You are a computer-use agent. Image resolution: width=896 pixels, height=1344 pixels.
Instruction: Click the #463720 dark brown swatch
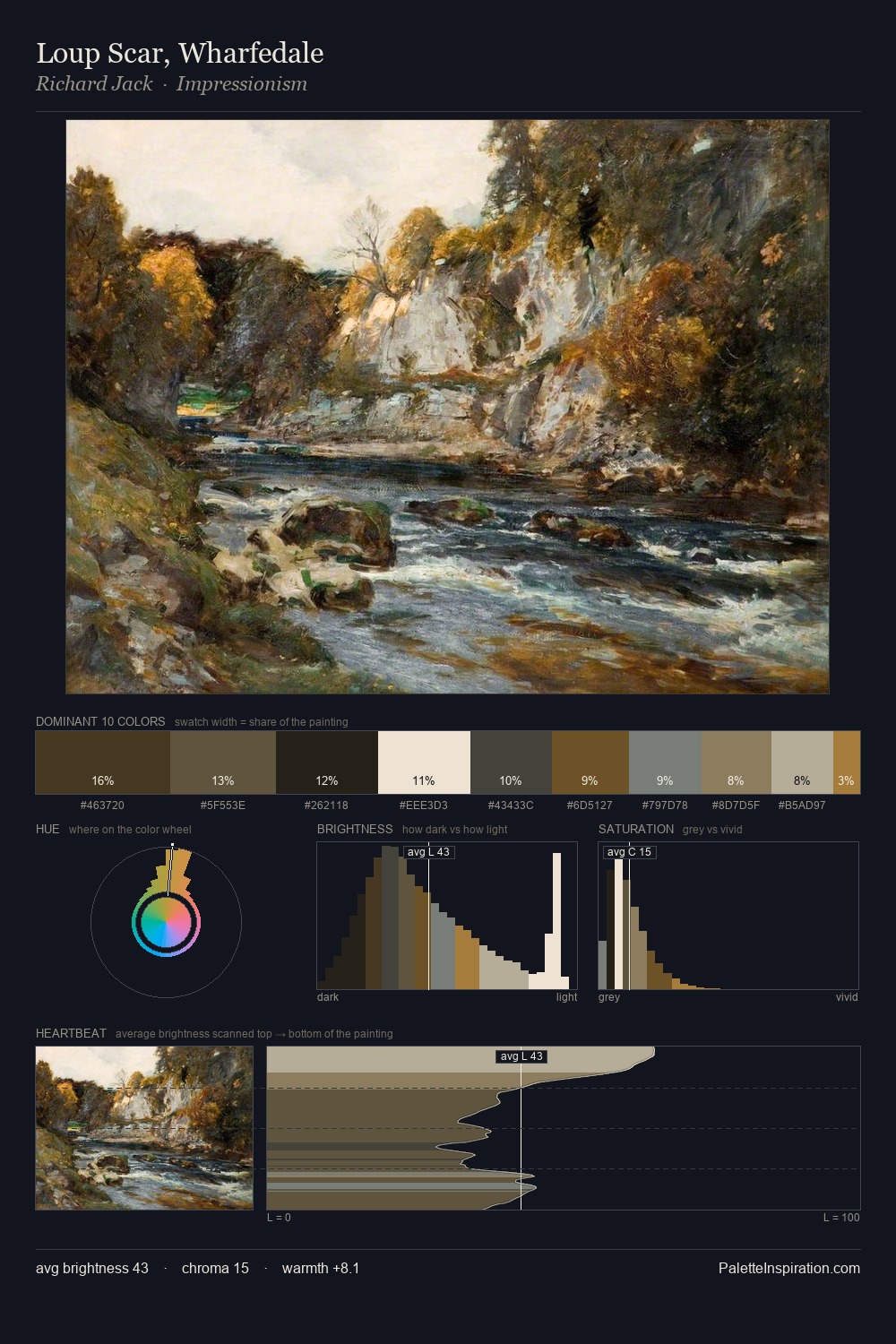pyautogui.click(x=103, y=762)
